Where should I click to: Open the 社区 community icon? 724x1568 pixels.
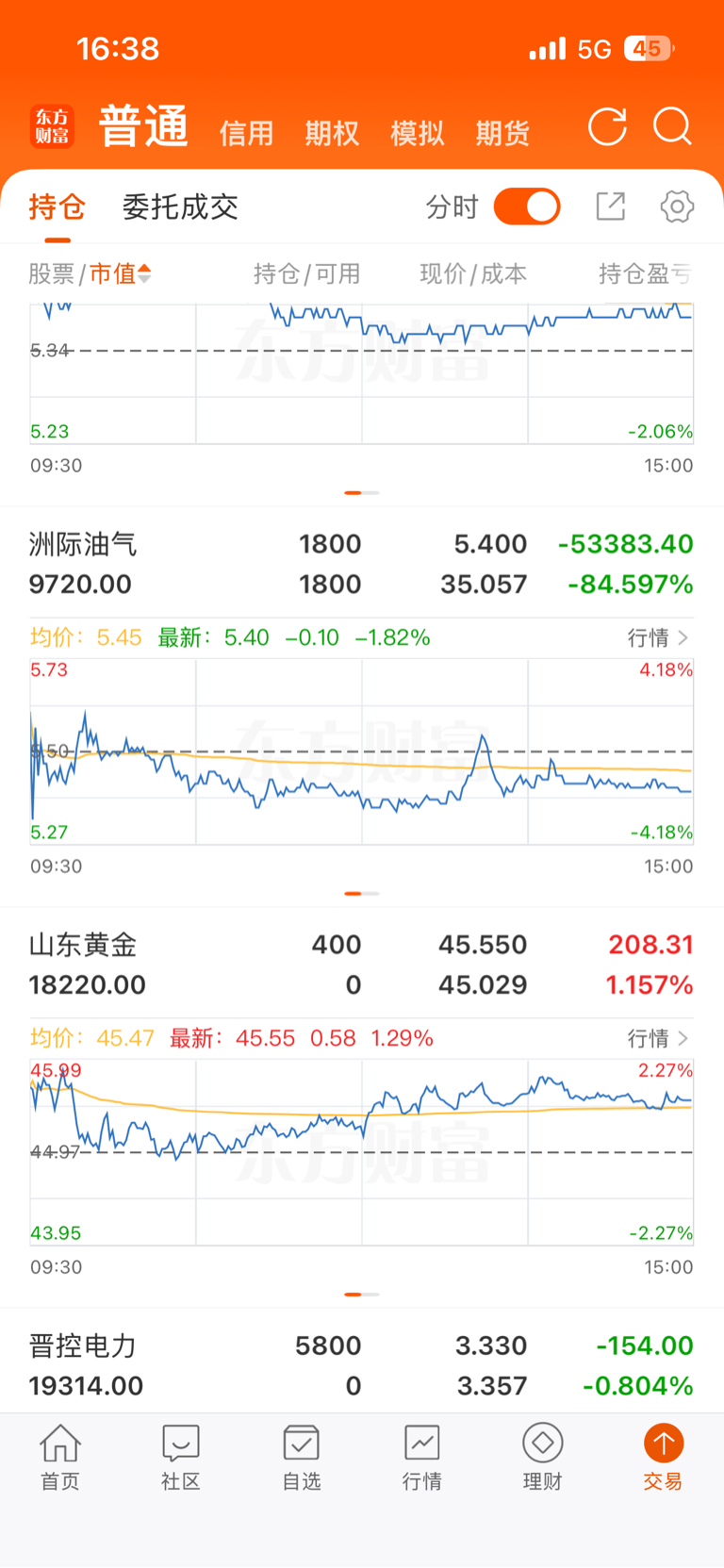point(181,1457)
